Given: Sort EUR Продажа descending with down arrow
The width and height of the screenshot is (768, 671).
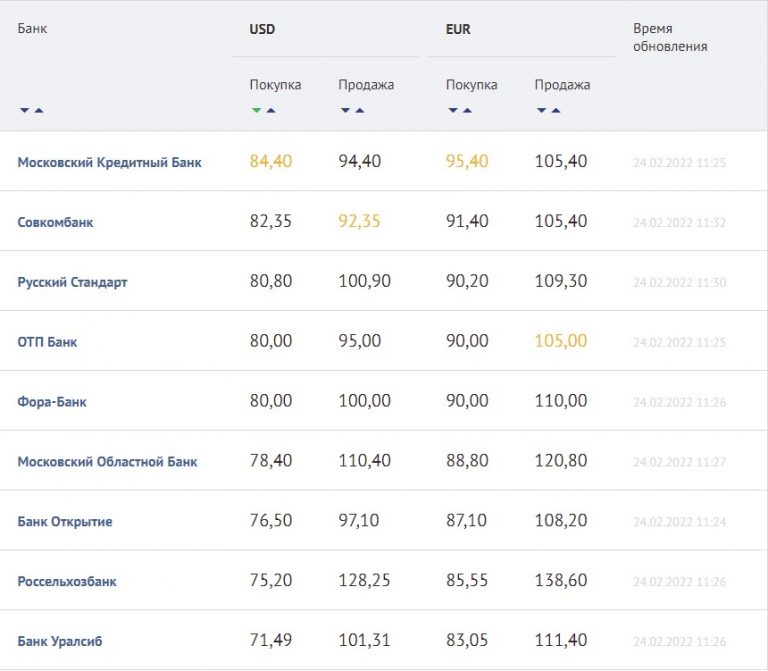Looking at the screenshot, I should tap(542, 110).
